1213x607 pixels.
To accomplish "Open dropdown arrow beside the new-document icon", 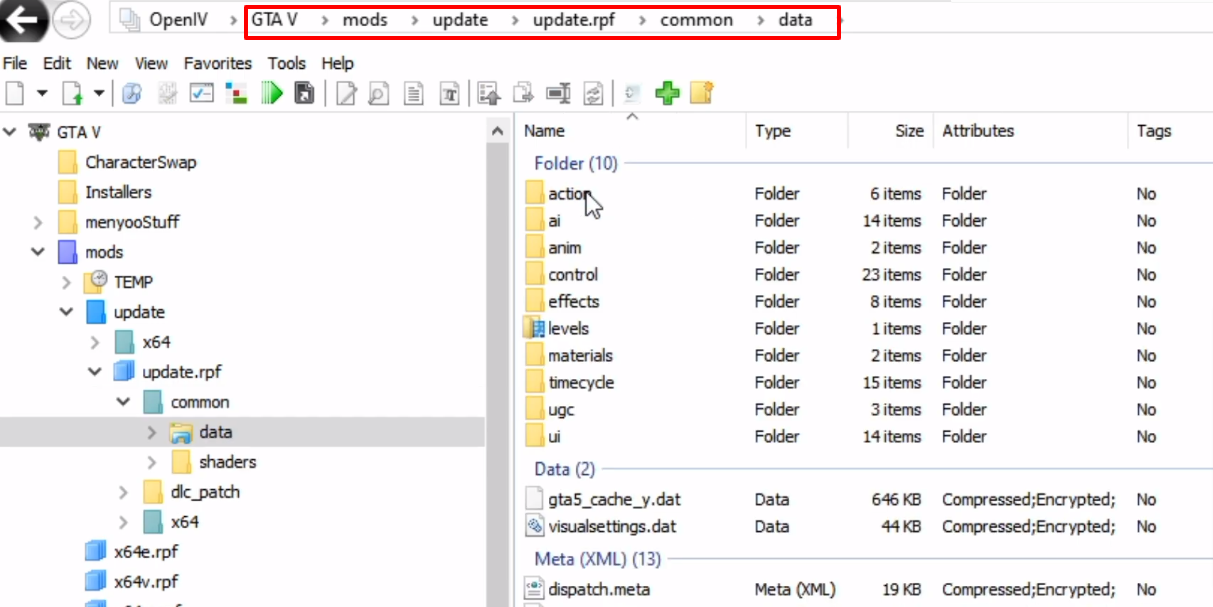I will pyautogui.click(x=42, y=93).
